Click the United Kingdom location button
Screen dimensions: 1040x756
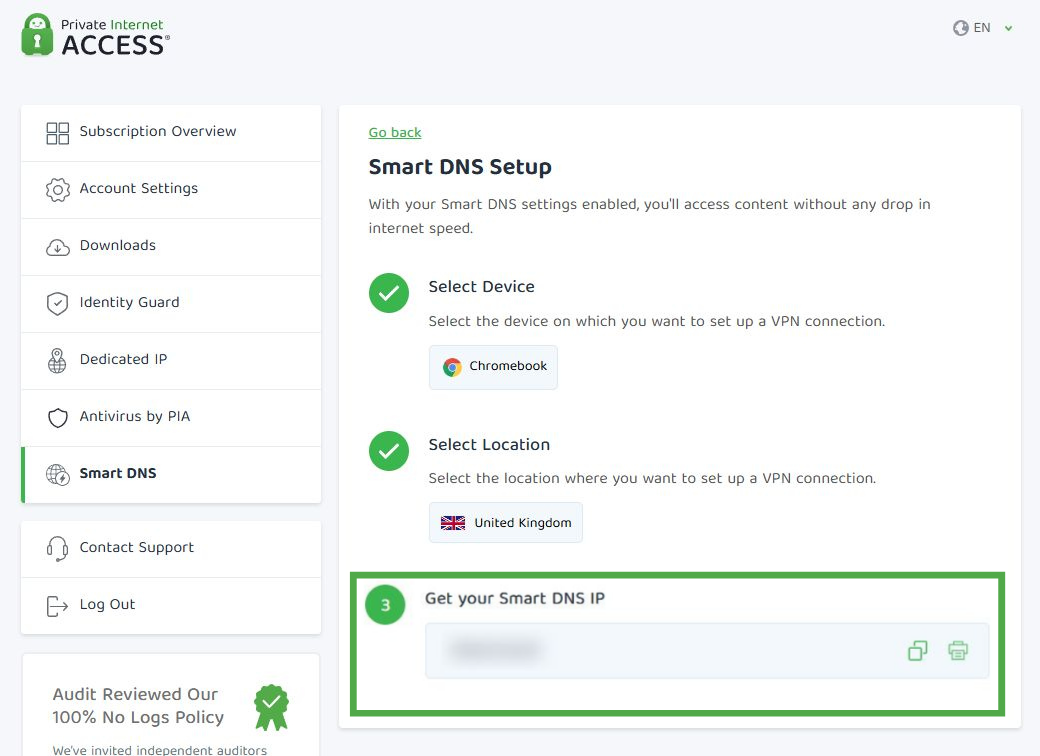click(x=506, y=523)
